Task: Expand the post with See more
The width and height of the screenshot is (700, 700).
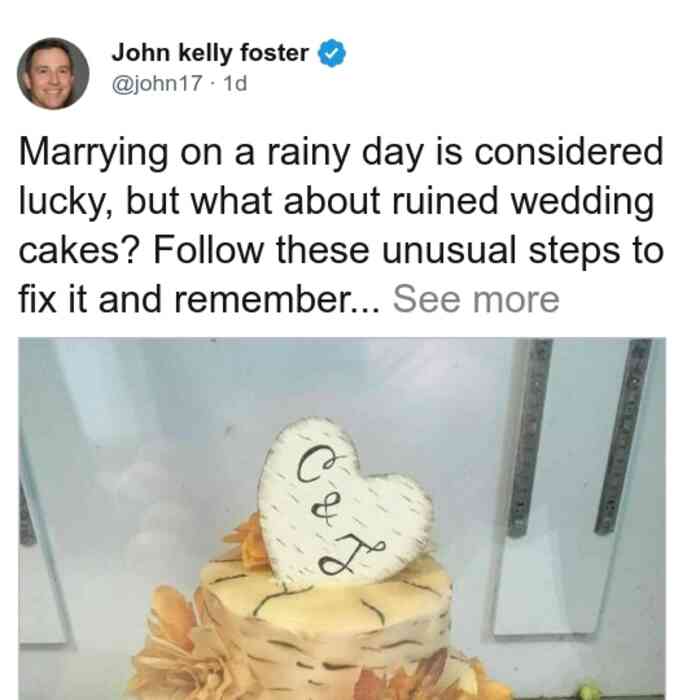Action: (476, 300)
